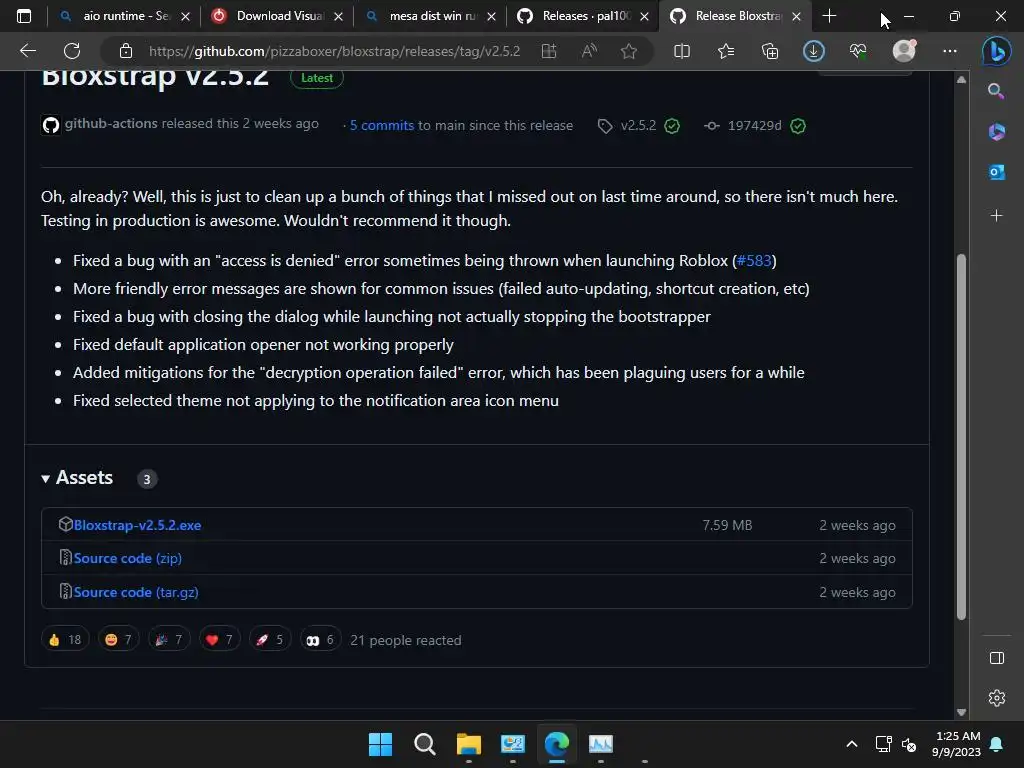Click the tag v2.5.2 verified checkmark
This screenshot has height=768, width=1024.
point(672,125)
